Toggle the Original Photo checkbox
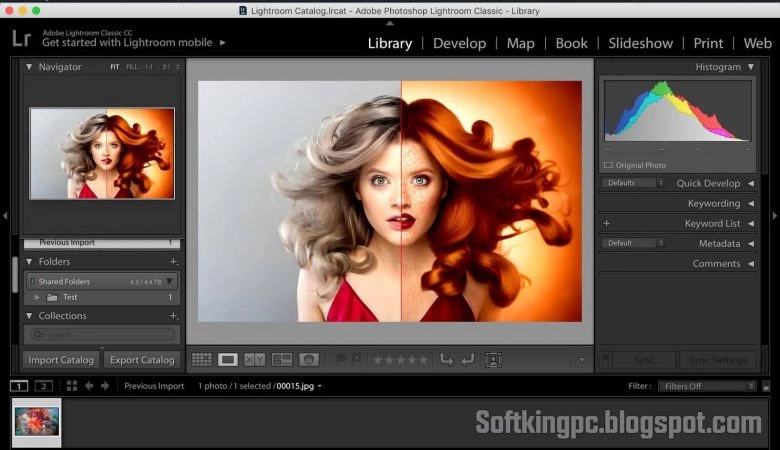 (x=608, y=165)
